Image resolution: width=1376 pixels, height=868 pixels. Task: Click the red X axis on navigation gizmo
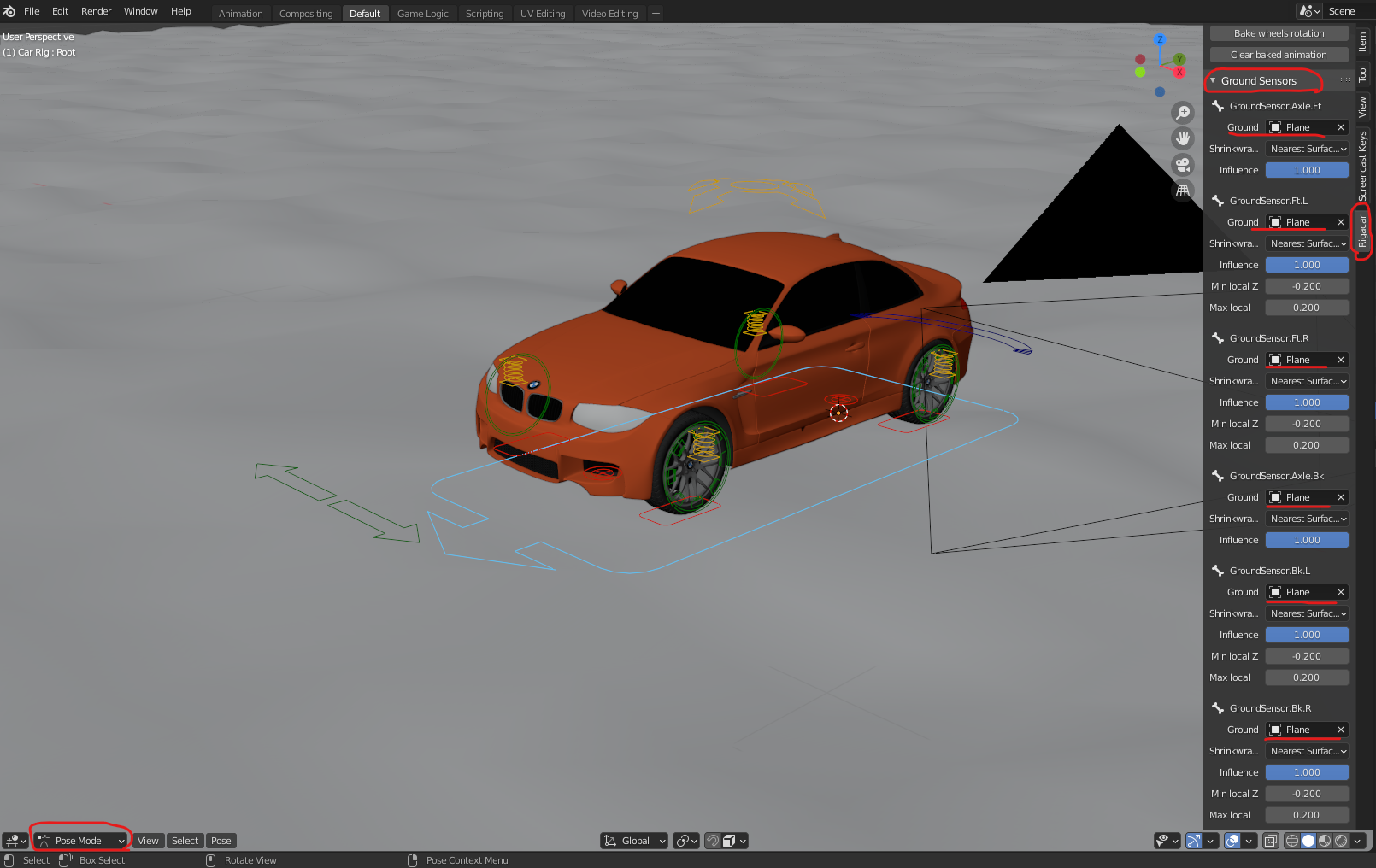click(1179, 72)
